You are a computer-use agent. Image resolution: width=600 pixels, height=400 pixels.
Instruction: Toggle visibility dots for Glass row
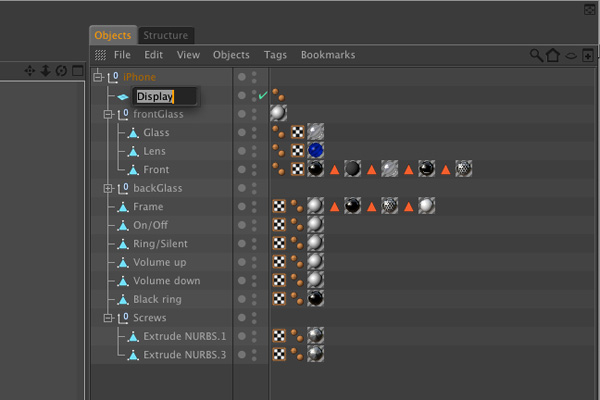(x=254, y=132)
